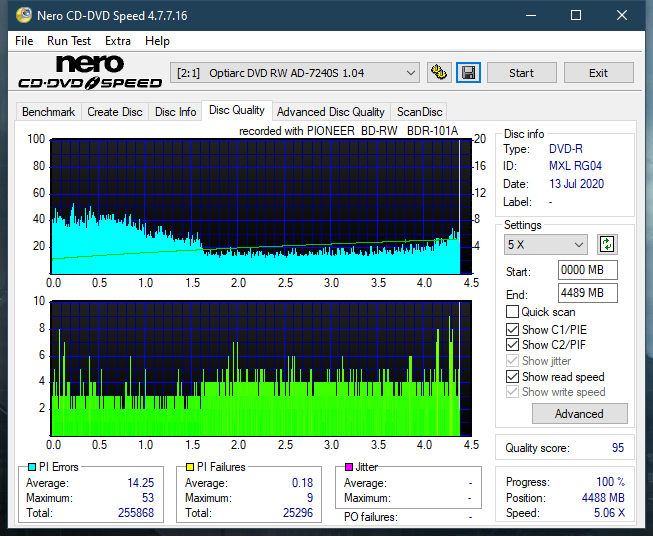The height and width of the screenshot is (536, 653).
Task: Click the Speed value 5.06 X
Action: [x=609, y=513]
